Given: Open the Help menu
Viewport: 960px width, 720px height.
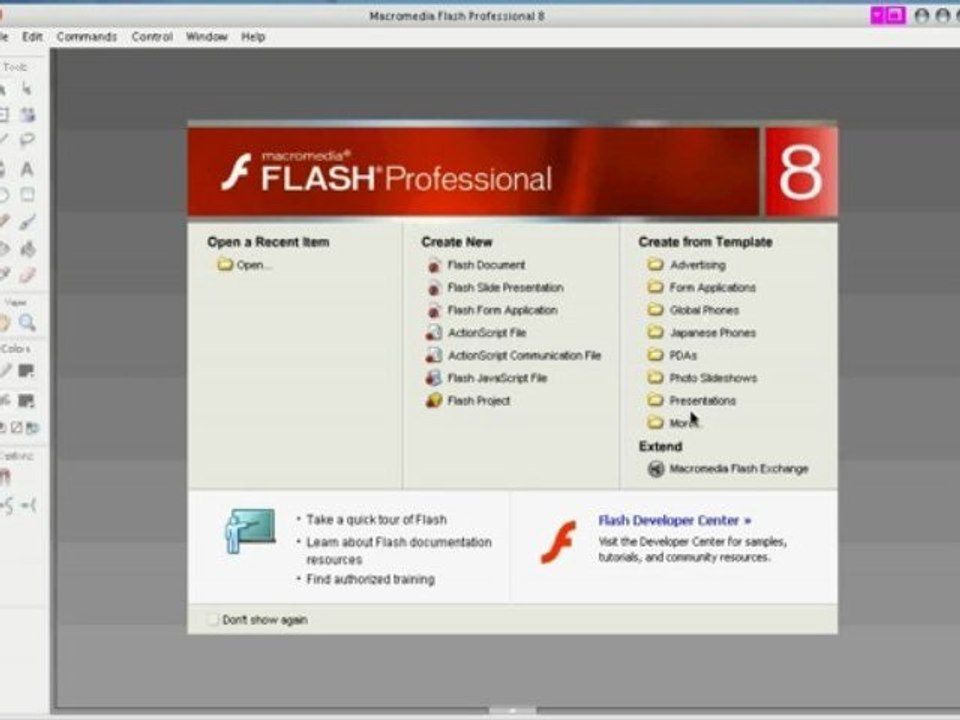Looking at the screenshot, I should (x=253, y=37).
